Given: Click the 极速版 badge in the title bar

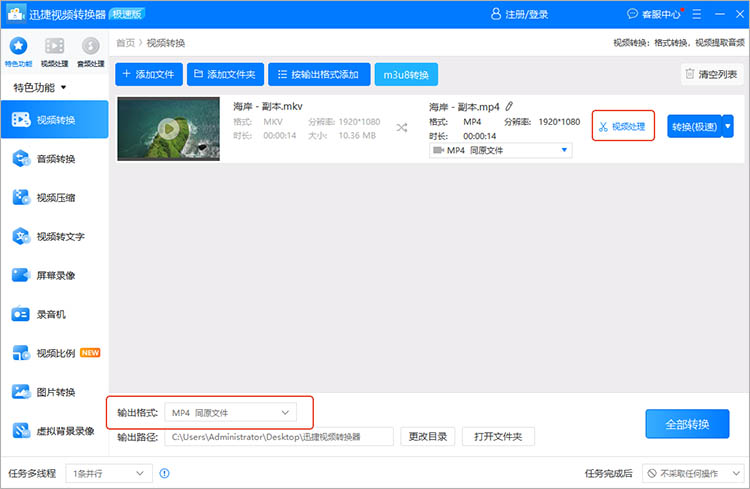Looking at the screenshot, I should pos(127,14).
